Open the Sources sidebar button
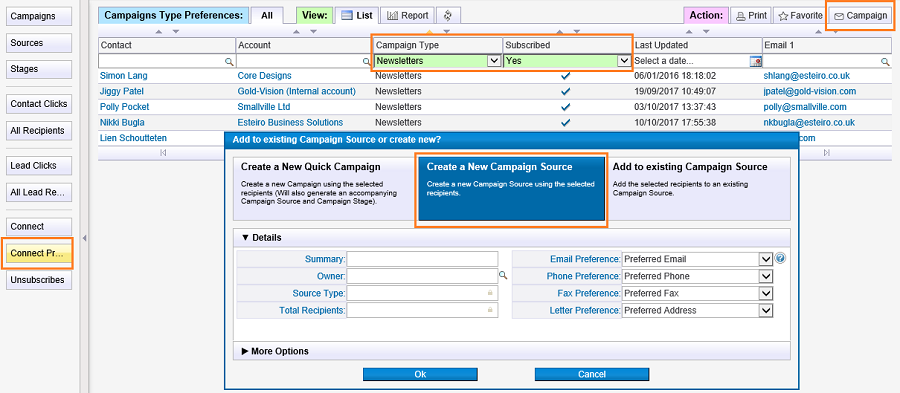The image size is (900, 393). coord(39,42)
